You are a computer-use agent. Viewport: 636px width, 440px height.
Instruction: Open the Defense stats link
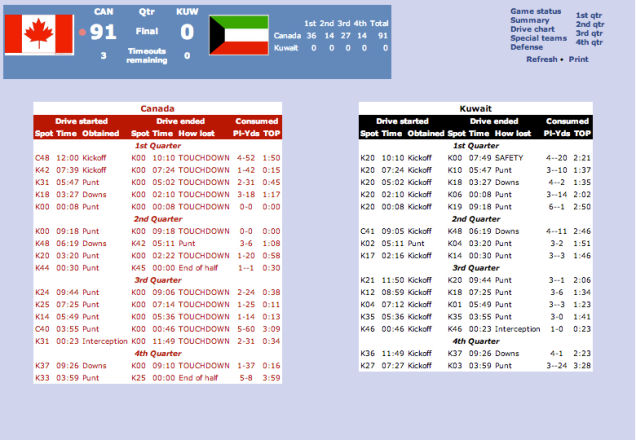coord(526,47)
